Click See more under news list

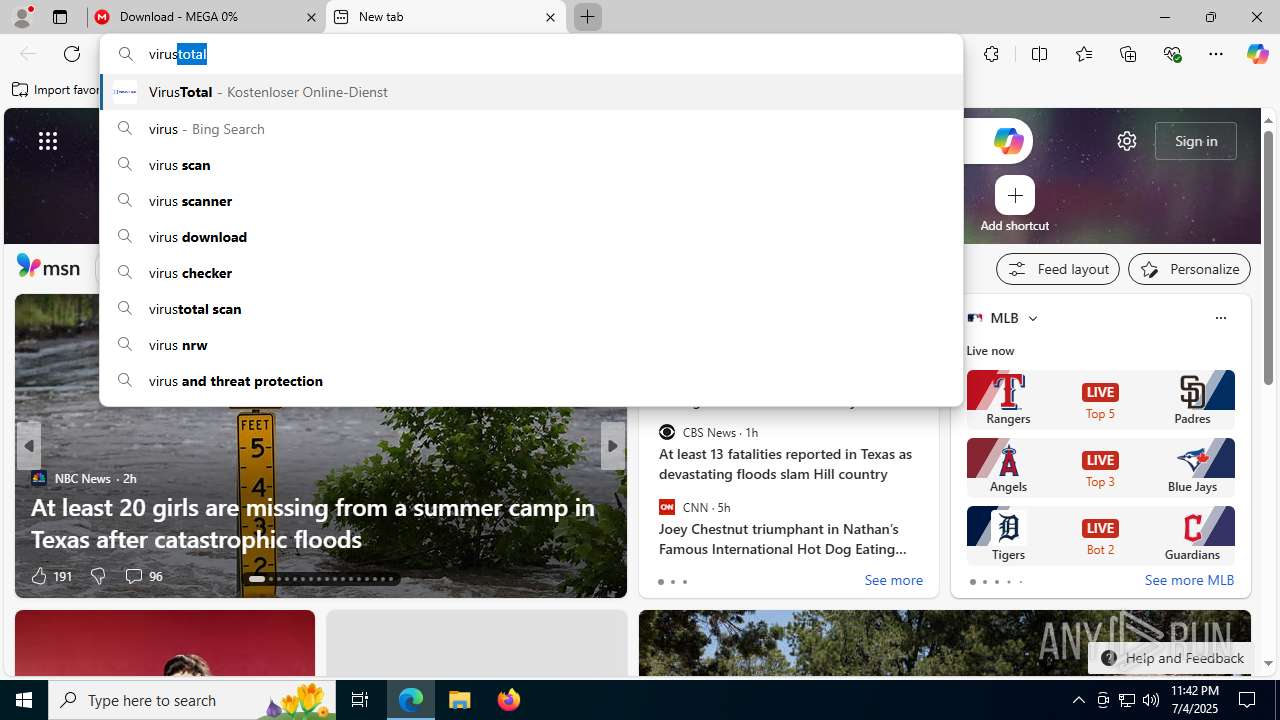coord(893,580)
